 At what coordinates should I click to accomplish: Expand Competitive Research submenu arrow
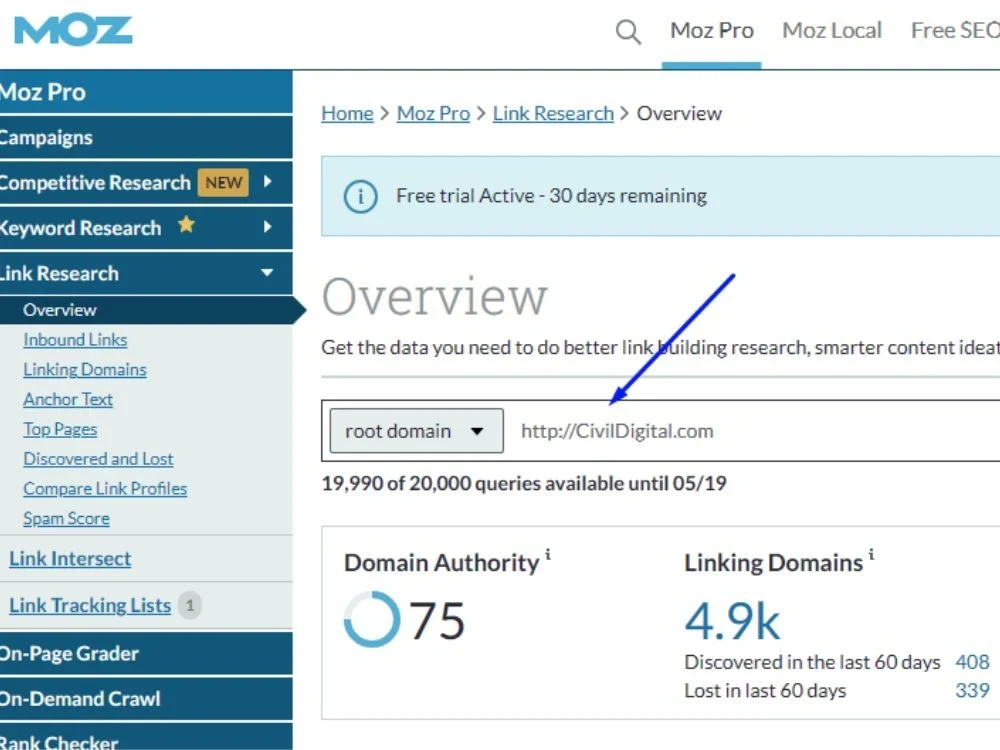(x=267, y=182)
